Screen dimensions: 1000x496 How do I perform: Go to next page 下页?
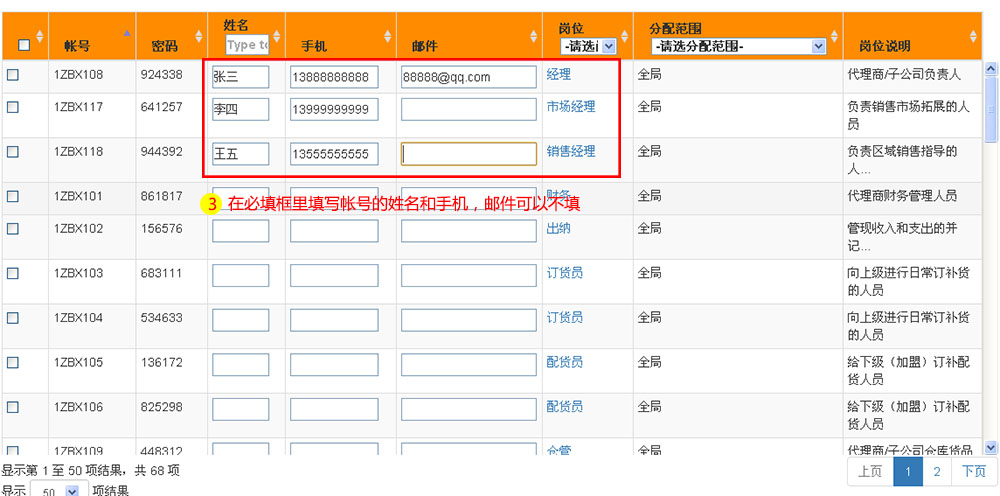click(x=974, y=472)
